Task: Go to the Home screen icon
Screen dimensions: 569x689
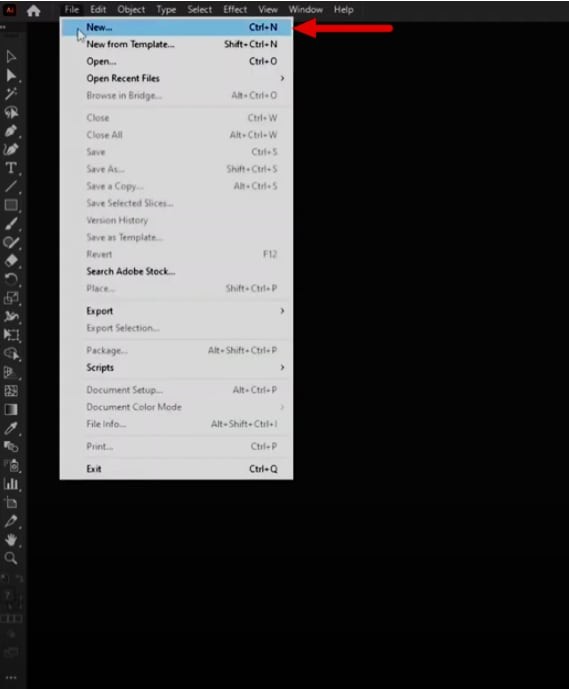Action: (33, 10)
